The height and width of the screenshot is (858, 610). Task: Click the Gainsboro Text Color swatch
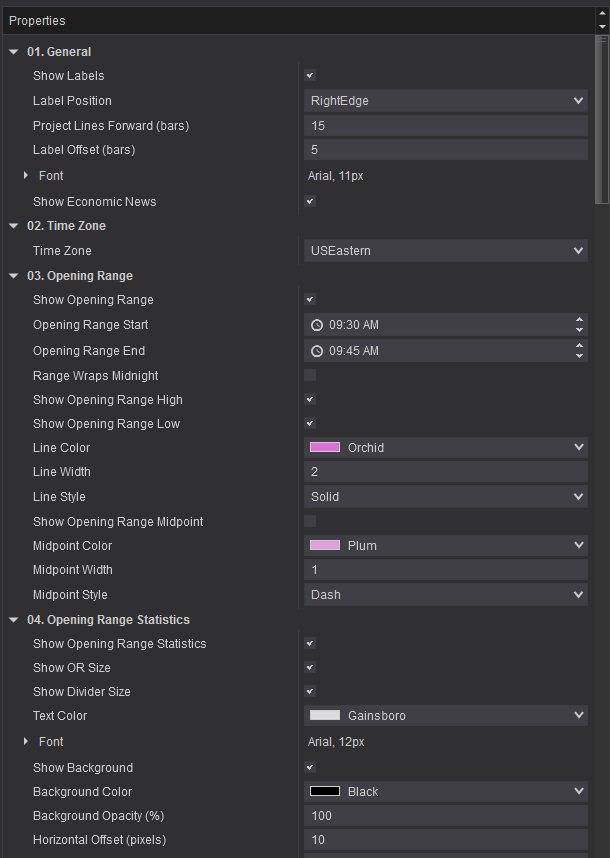(325, 715)
